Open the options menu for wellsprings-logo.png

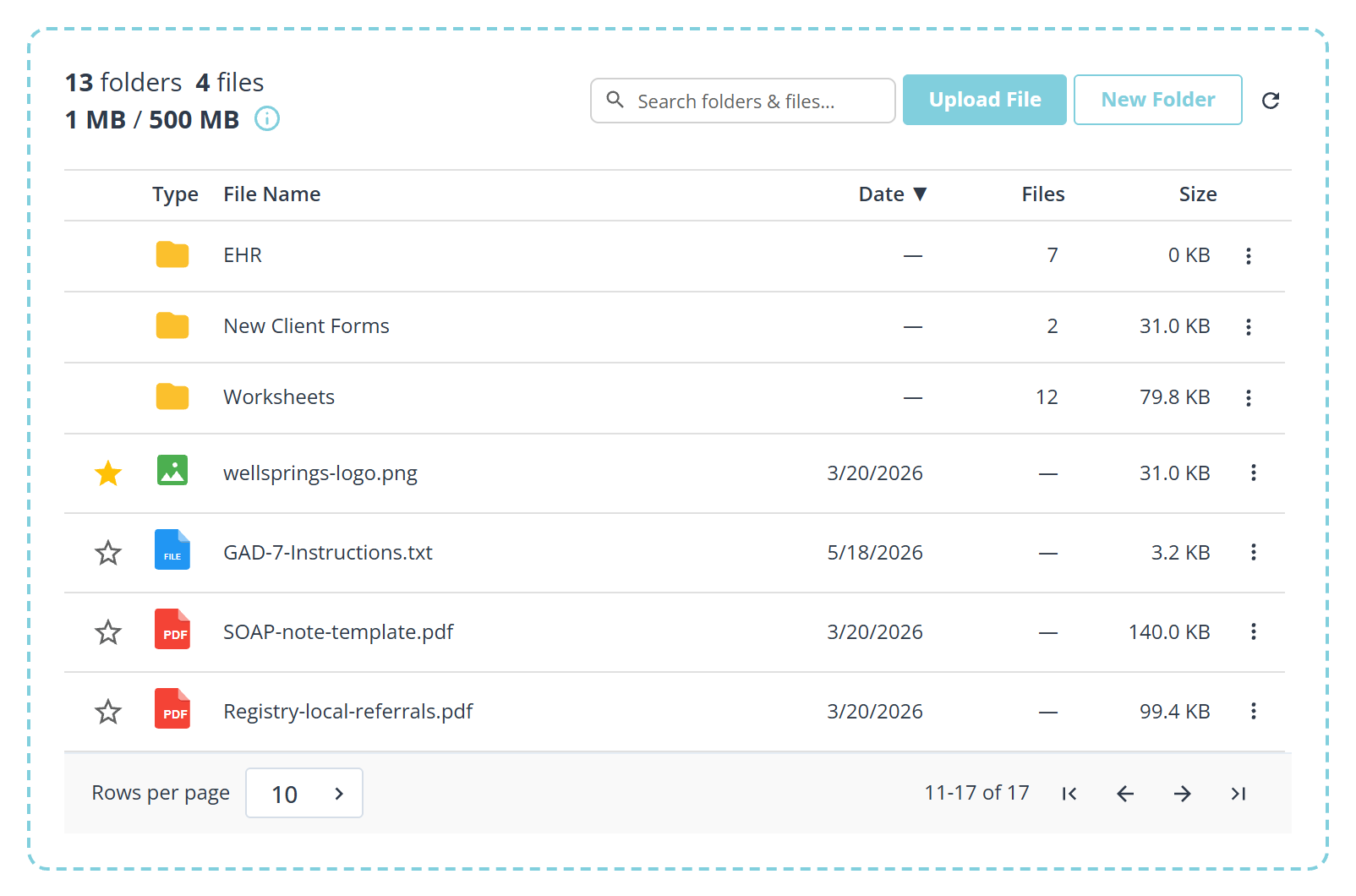click(x=1254, y=473)
